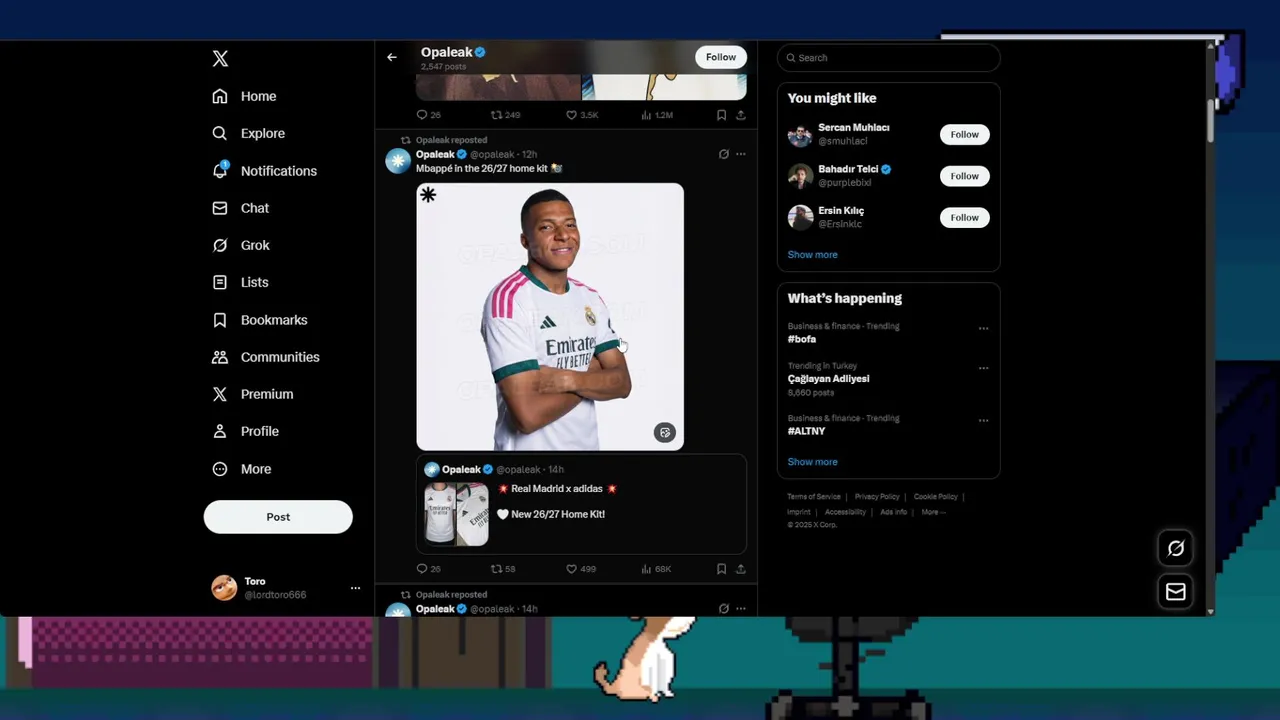Click the X logo icon in the sidebar

click(220, 59)
